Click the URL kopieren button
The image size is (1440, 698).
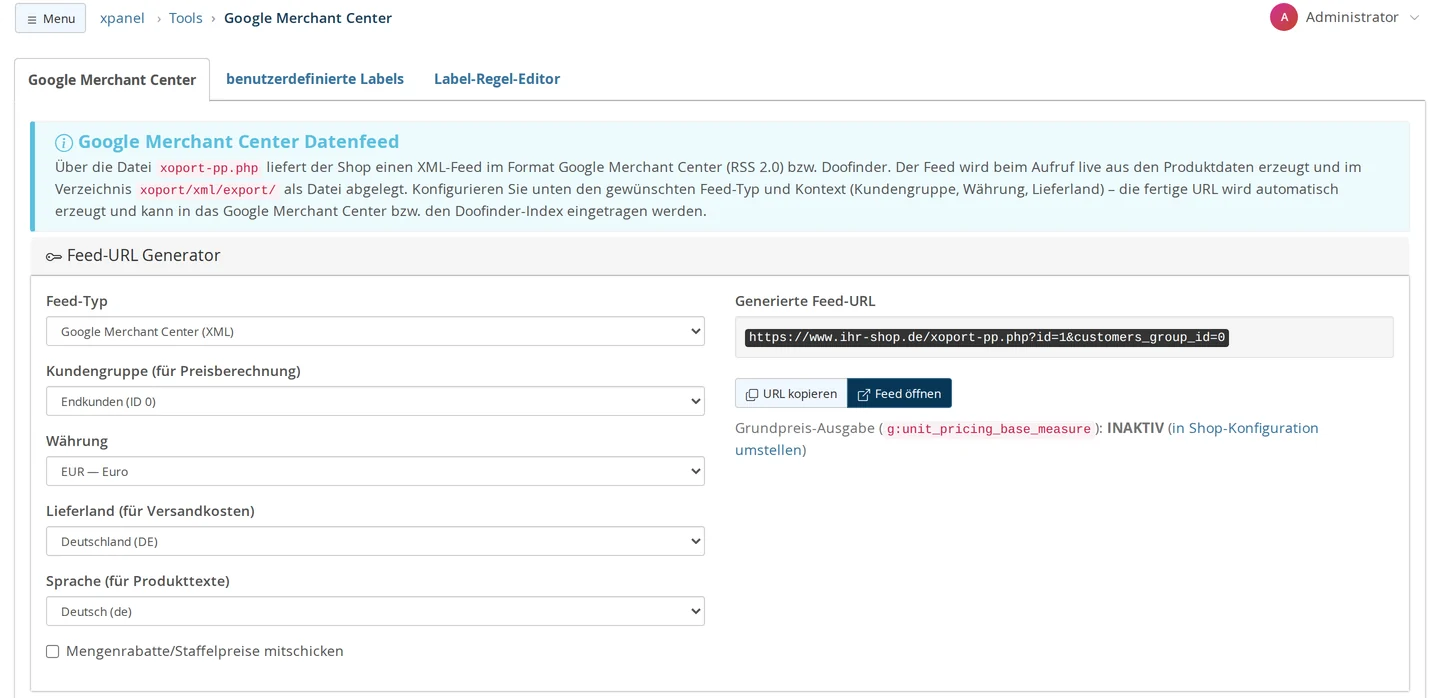791,393
